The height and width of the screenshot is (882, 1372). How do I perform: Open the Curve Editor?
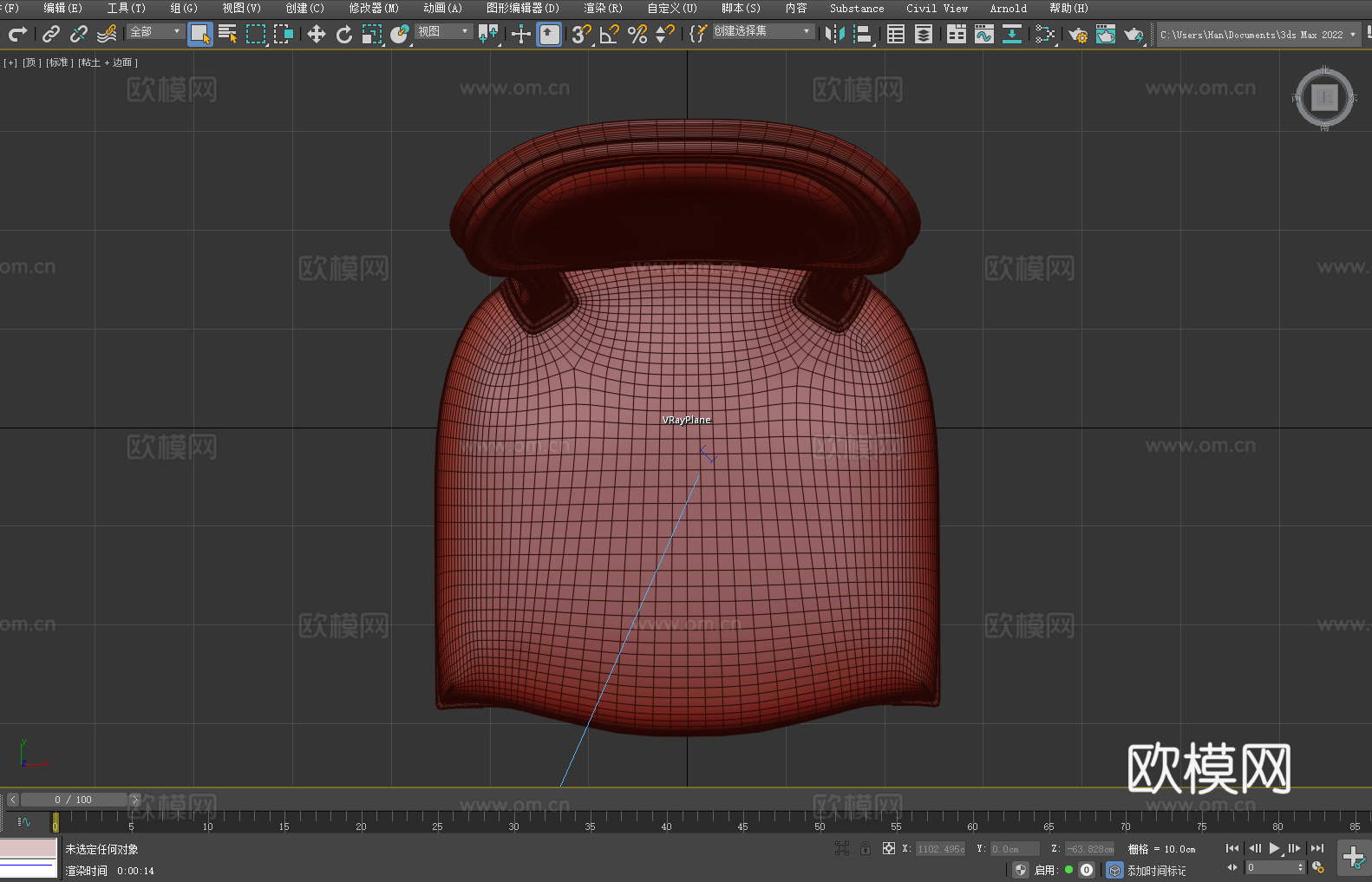pyautogui.click(x=984, y=34)
